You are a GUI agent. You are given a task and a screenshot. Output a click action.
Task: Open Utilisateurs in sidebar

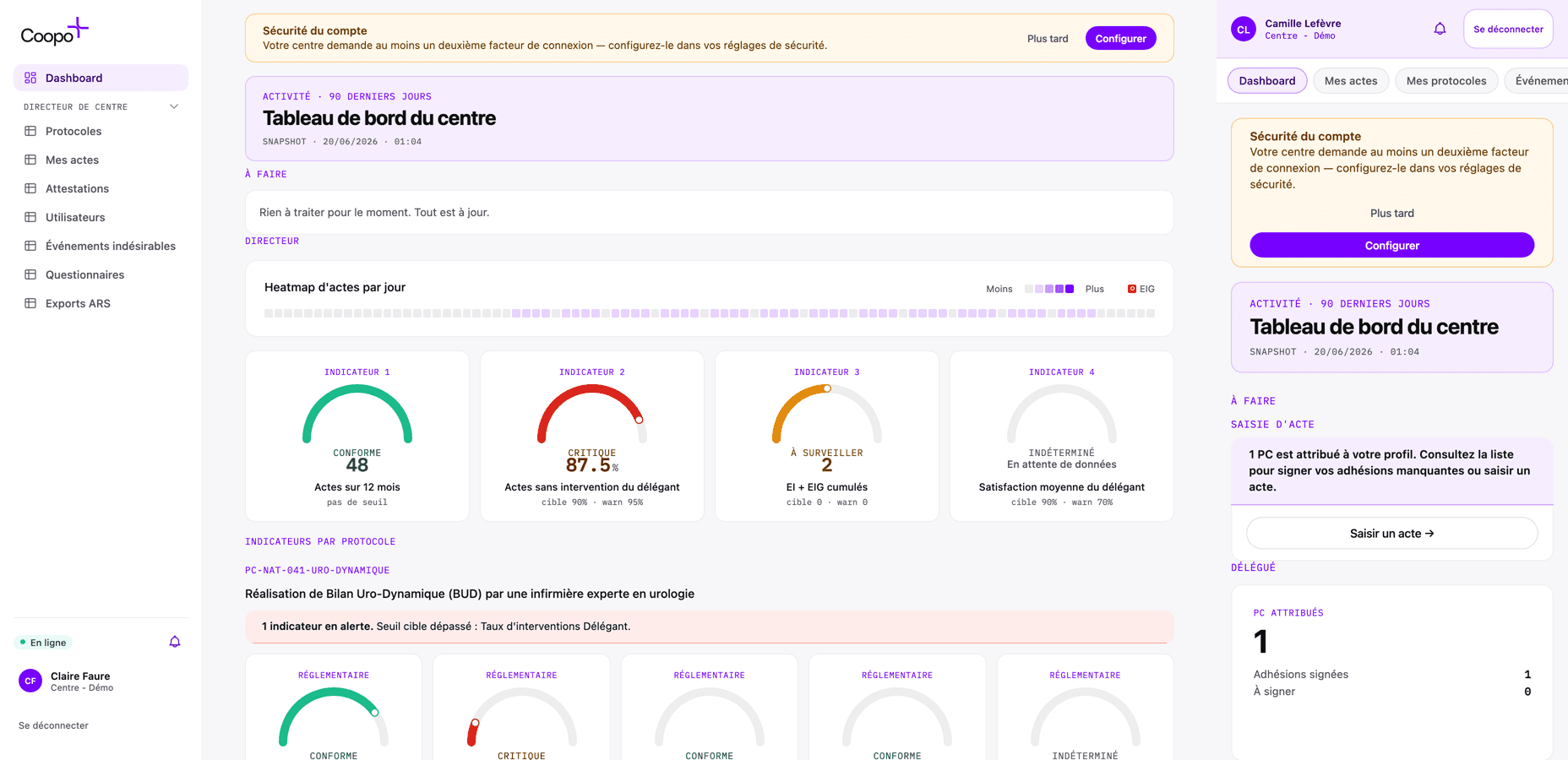click(x=101, y=217)
